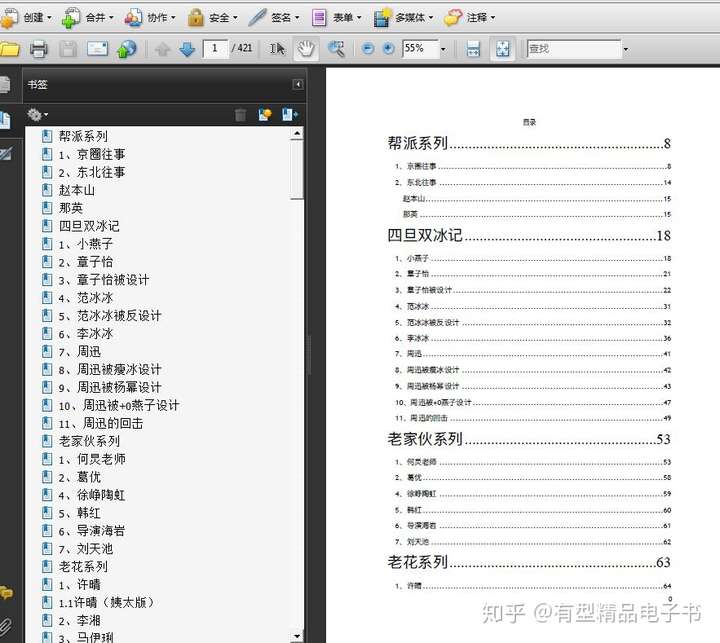The image size is (720, 643).
Task: Click the open file folder icon
Action: 9,48
